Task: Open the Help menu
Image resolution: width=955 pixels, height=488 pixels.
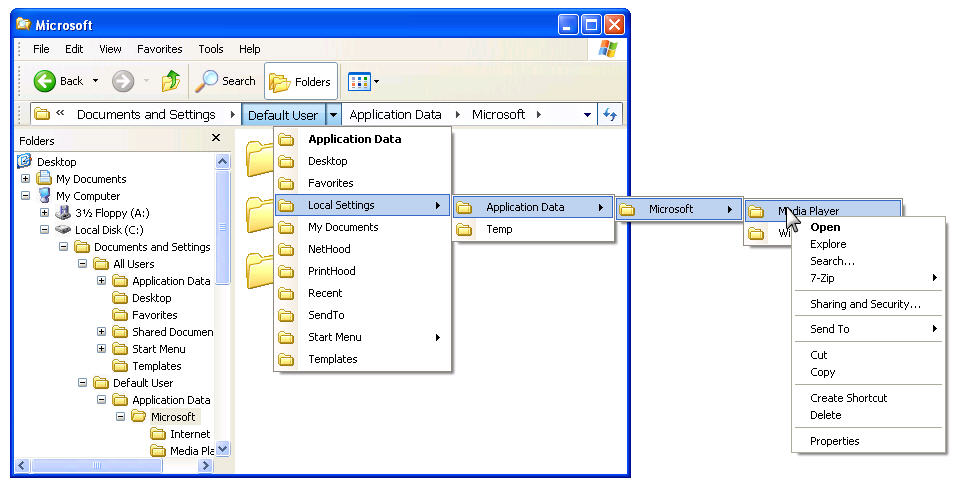Action: point(250,49)
